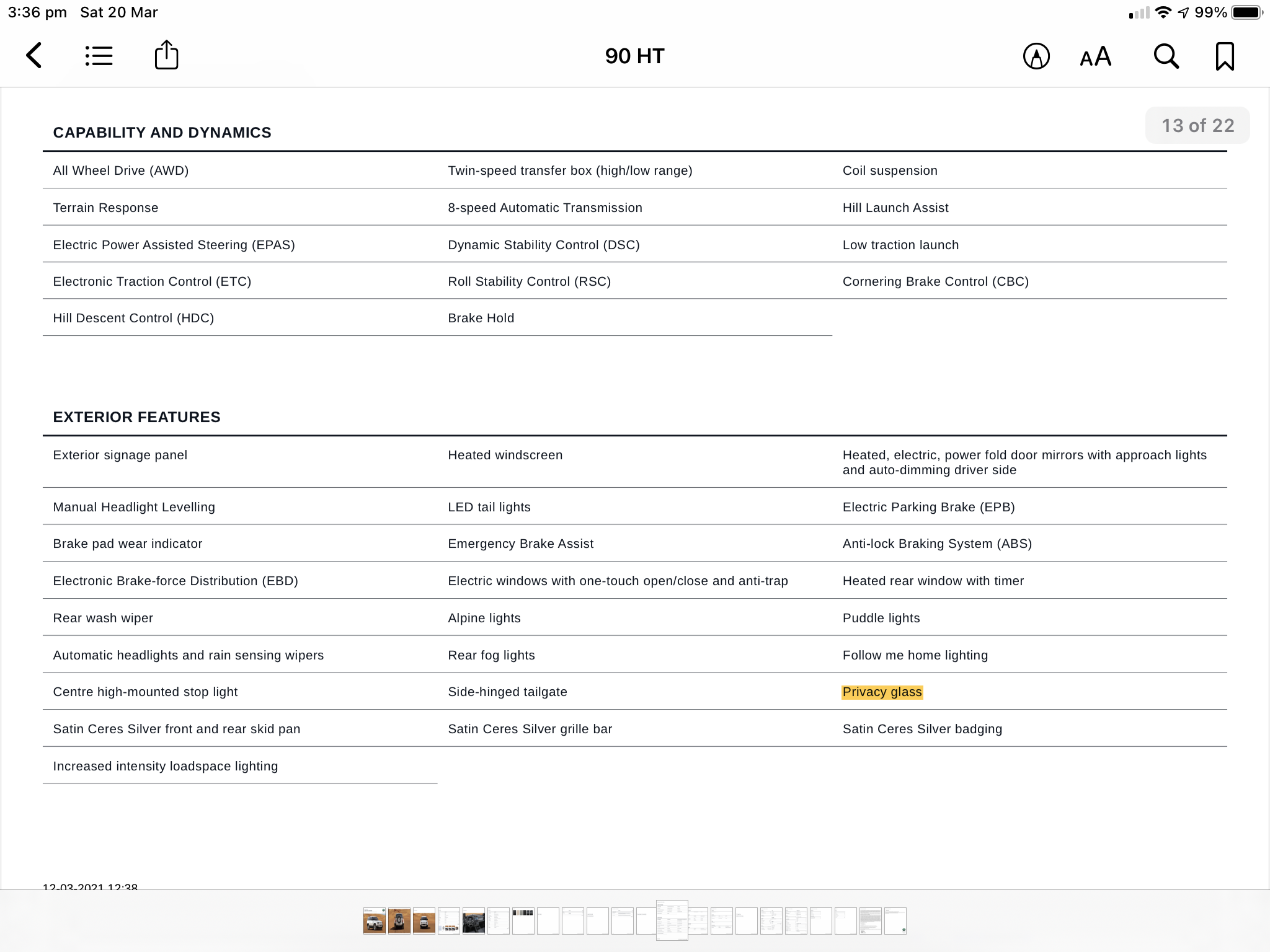Open thumbnail with dark colour swatches row
The width and height of the screenshot is (1270, 952).
[523, 921]
